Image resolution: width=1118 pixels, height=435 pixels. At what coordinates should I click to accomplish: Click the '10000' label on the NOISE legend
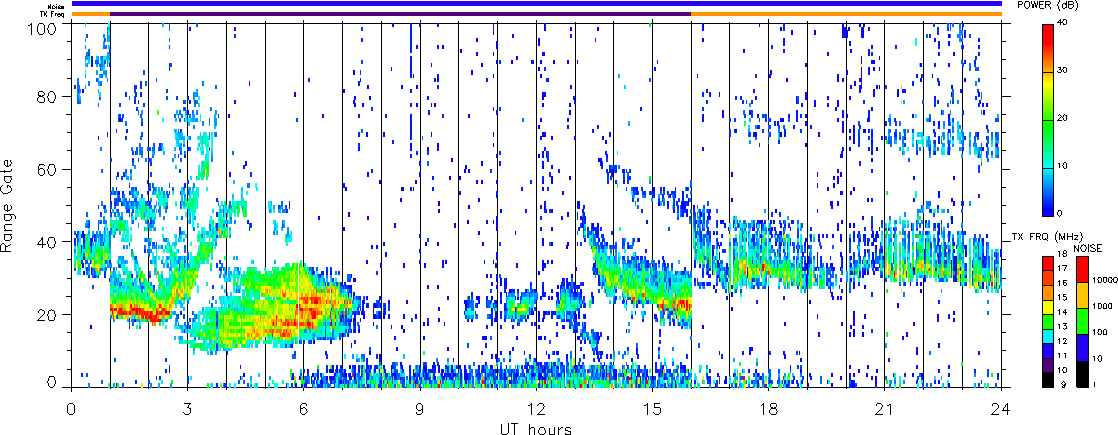pos(1105,280)
